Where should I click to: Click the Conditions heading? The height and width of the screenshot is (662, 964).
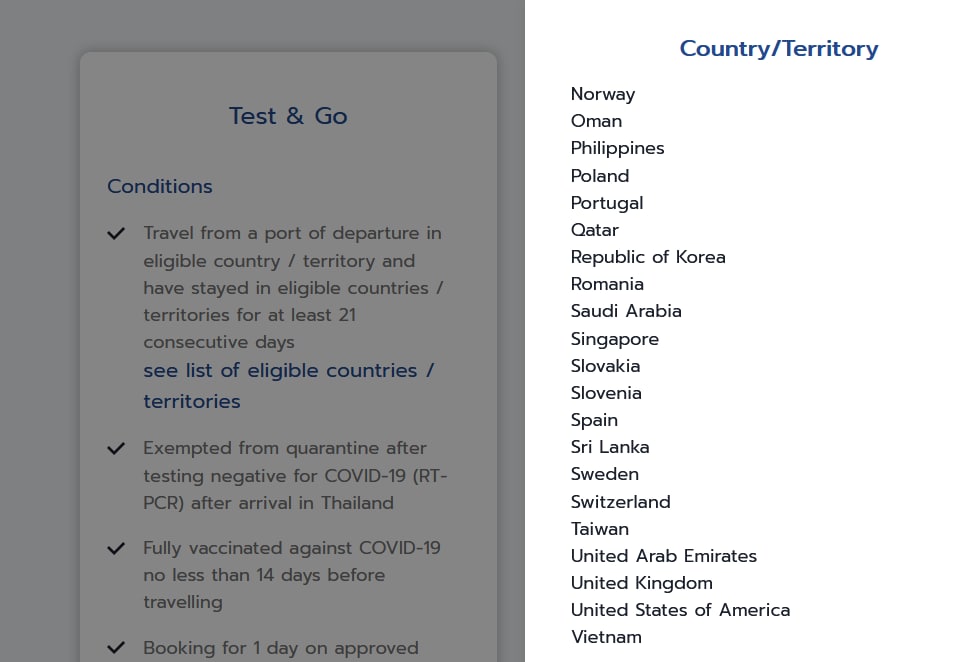[160, 187]
